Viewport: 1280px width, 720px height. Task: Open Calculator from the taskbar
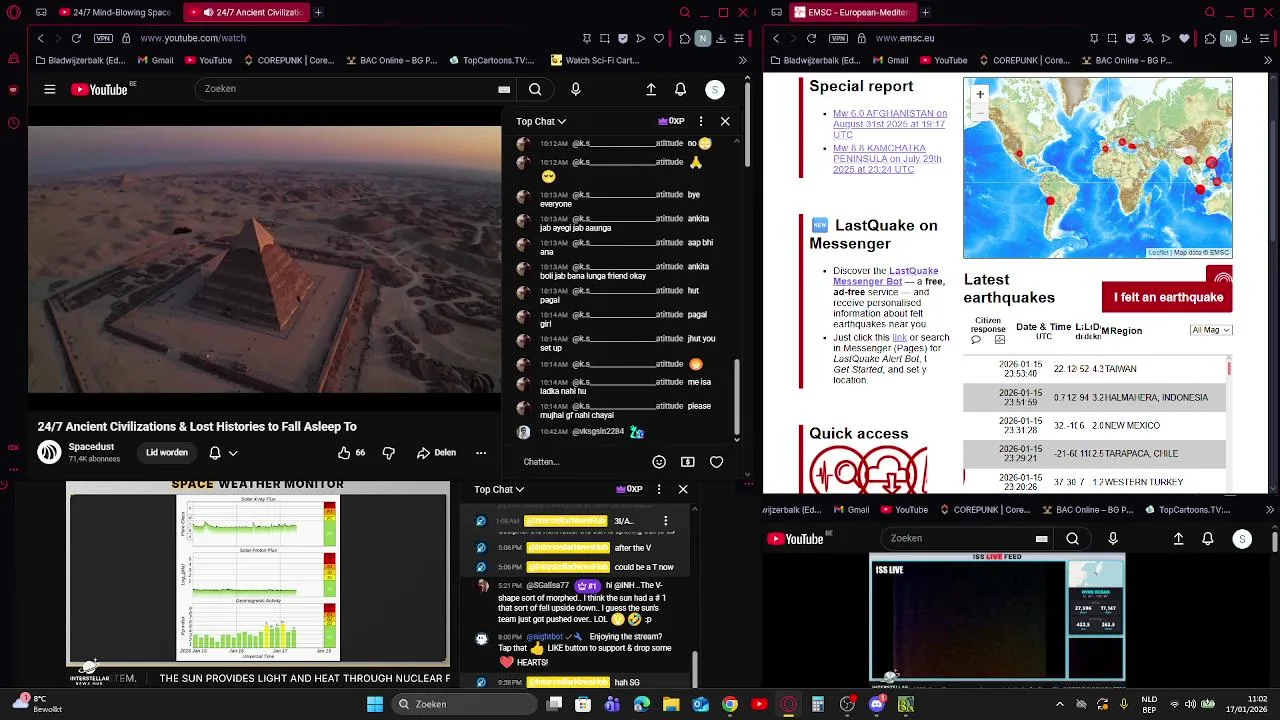tap(817, 704)
